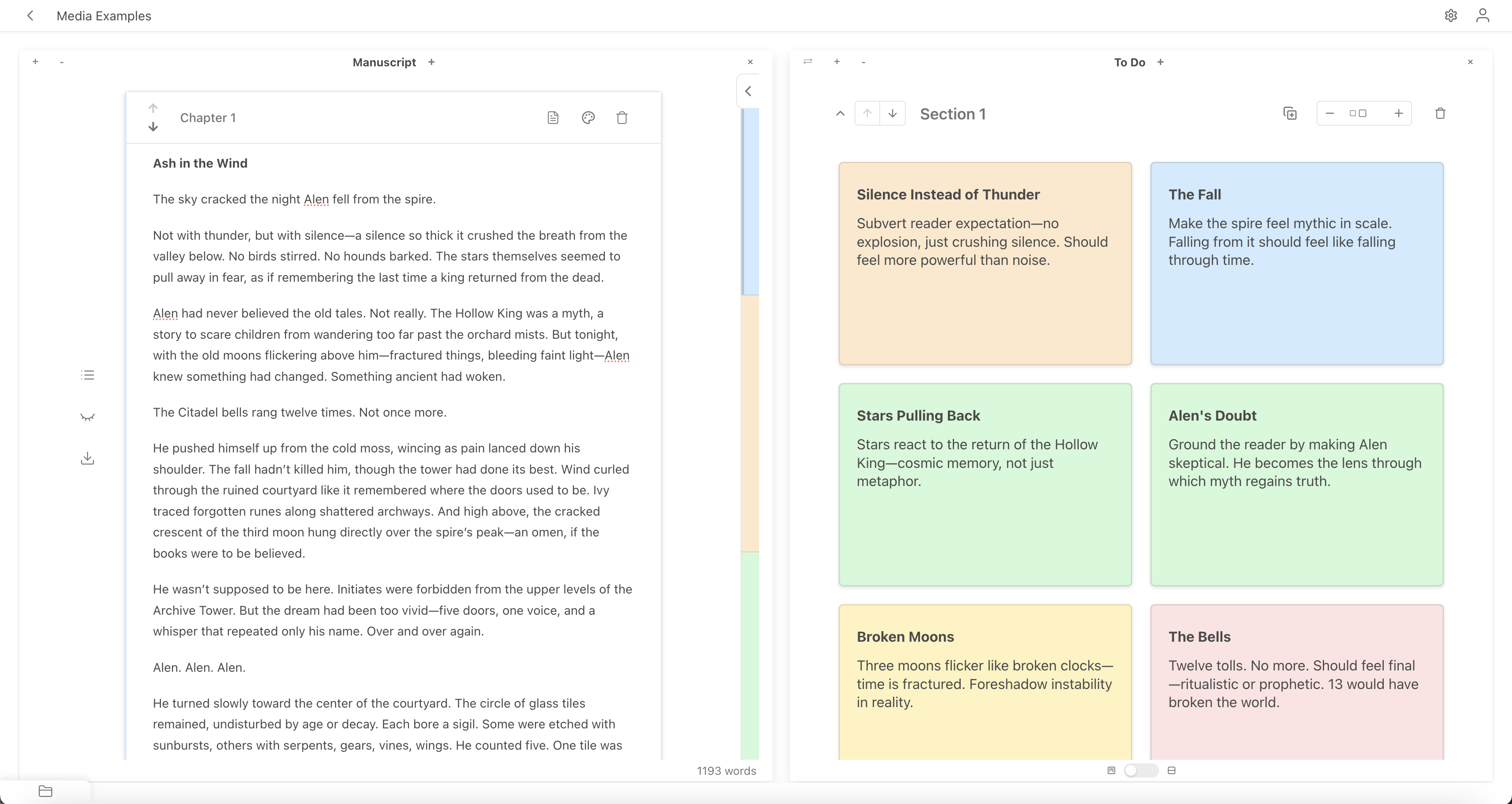1512x804 pixels.
Task: Switch to the Manuscript tab
Action: [384, 61]
